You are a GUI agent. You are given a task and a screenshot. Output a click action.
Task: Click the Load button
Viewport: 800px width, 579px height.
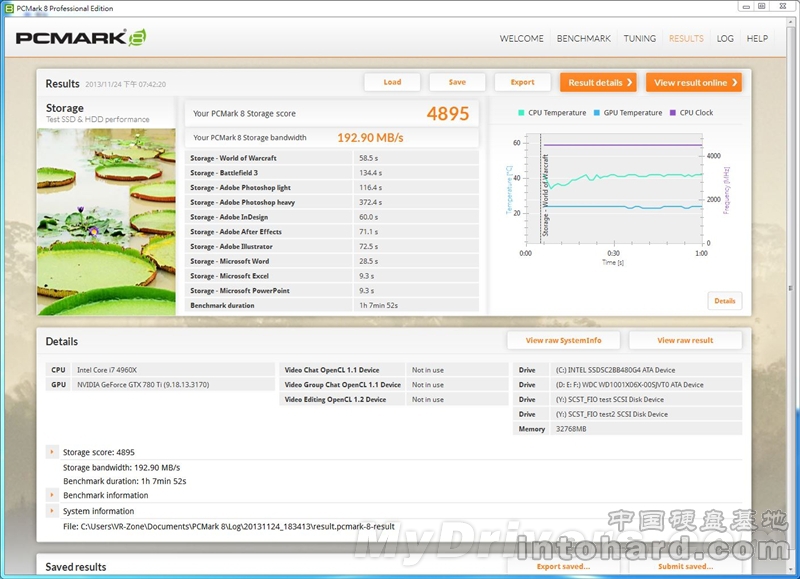392,82
